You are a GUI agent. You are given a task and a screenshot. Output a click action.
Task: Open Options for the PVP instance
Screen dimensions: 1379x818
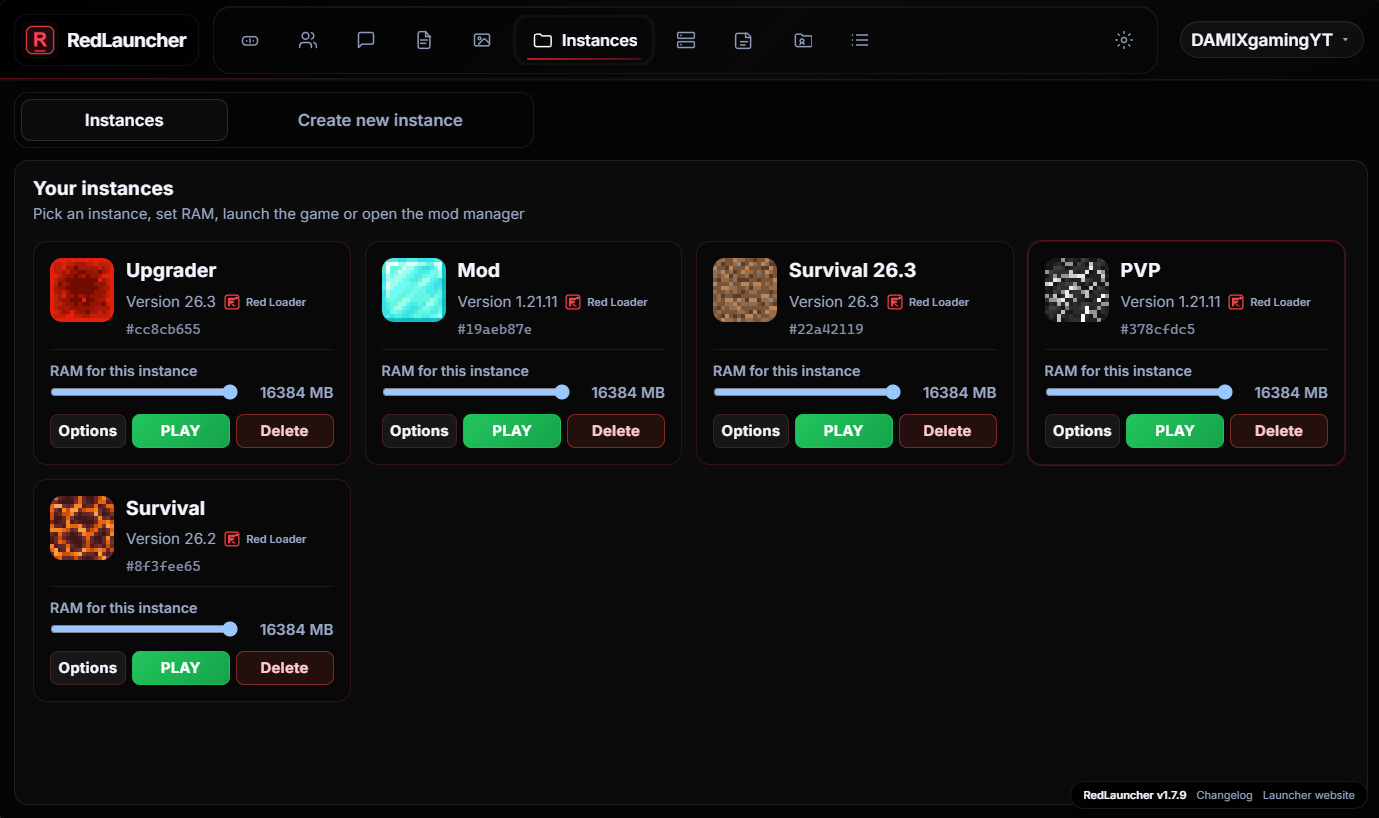1082,431
